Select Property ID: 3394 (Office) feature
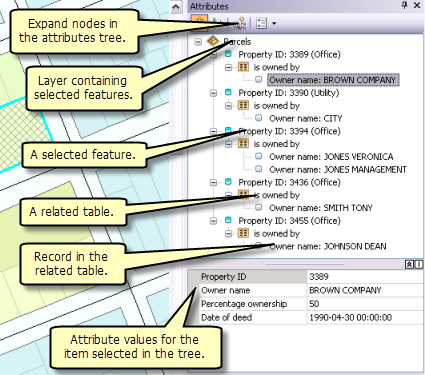425x375 pixels. coord(289,131)
